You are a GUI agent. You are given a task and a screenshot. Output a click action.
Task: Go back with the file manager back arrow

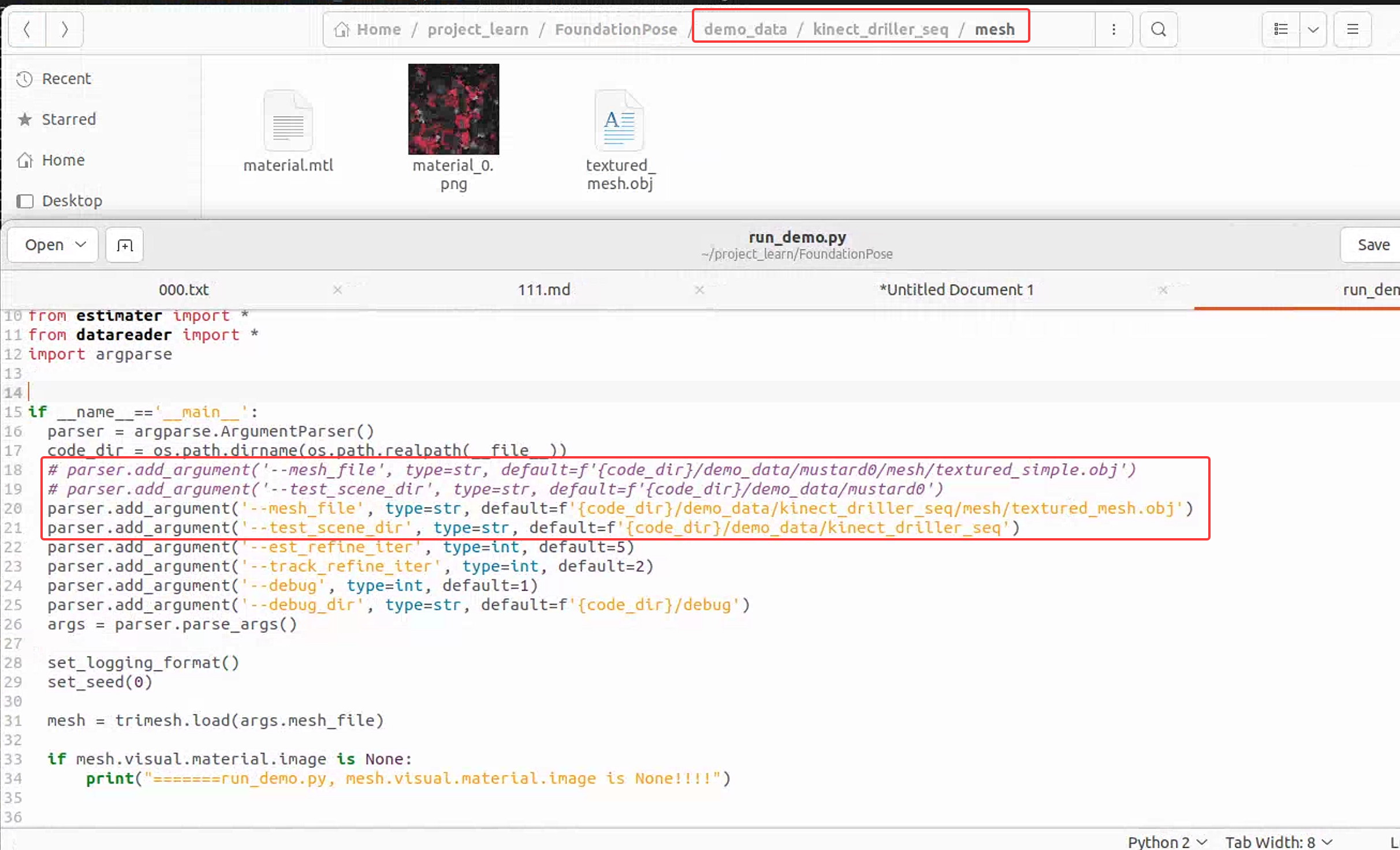pos(27,29)
